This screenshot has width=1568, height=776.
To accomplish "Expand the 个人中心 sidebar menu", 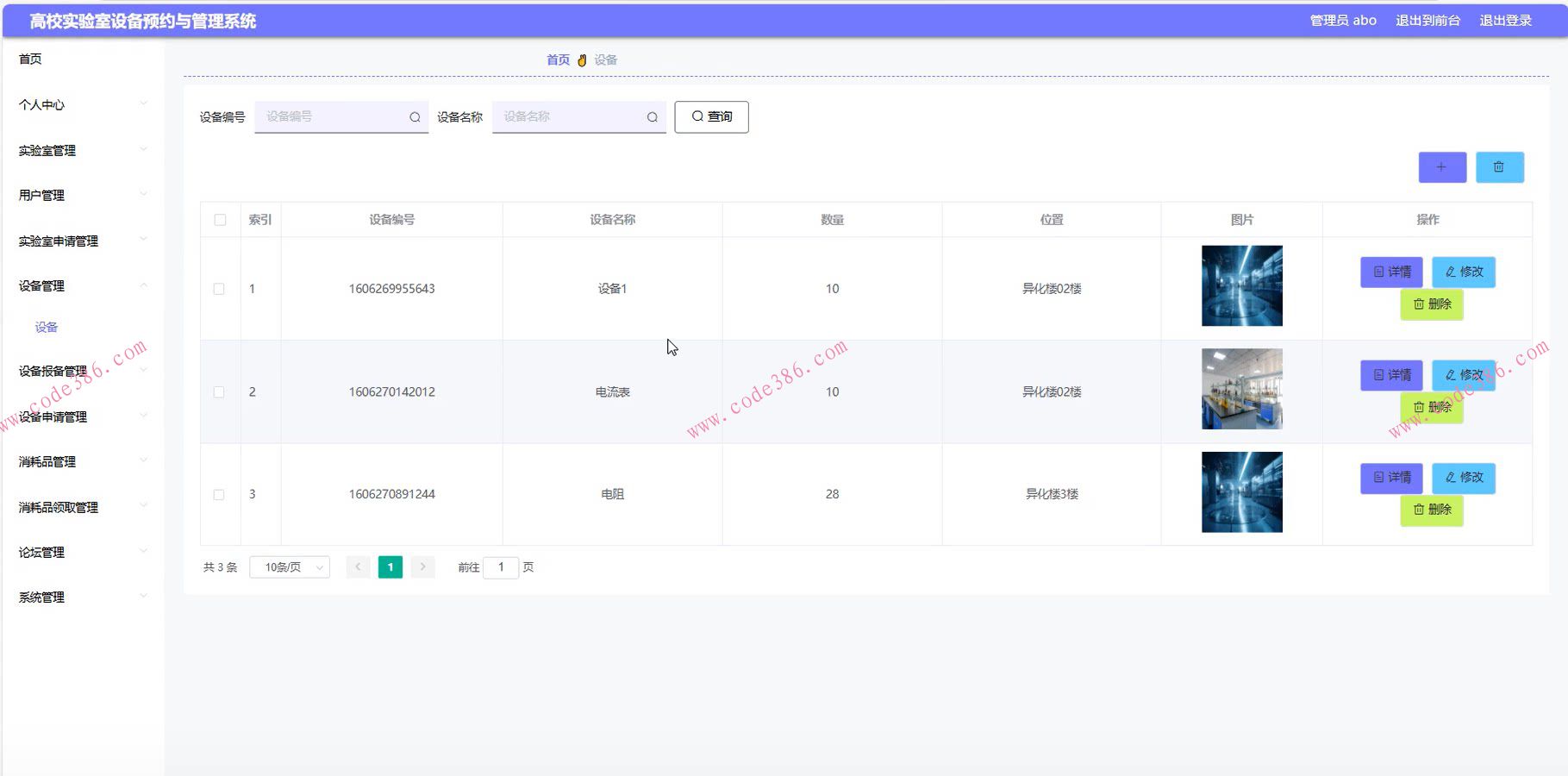I will coord(83,104).
